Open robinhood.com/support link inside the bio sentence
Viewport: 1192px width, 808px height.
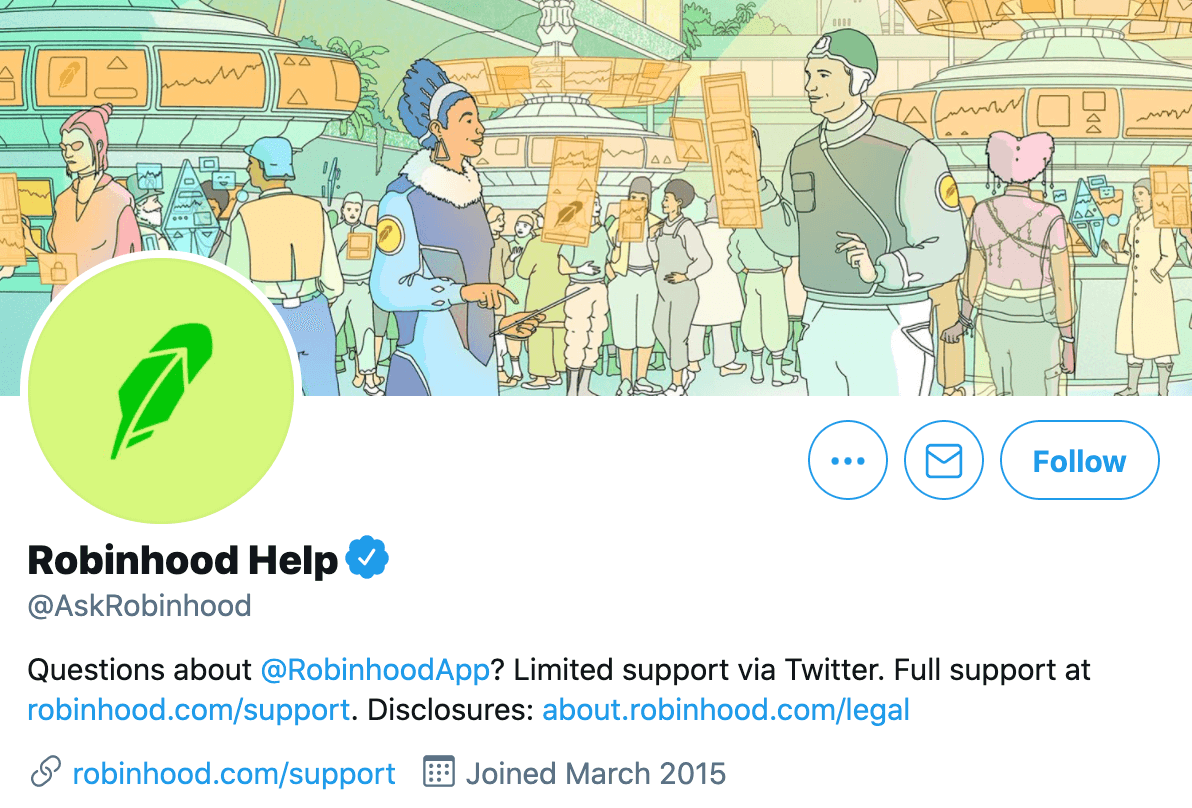pyautogui.click(x=189, y=710)
